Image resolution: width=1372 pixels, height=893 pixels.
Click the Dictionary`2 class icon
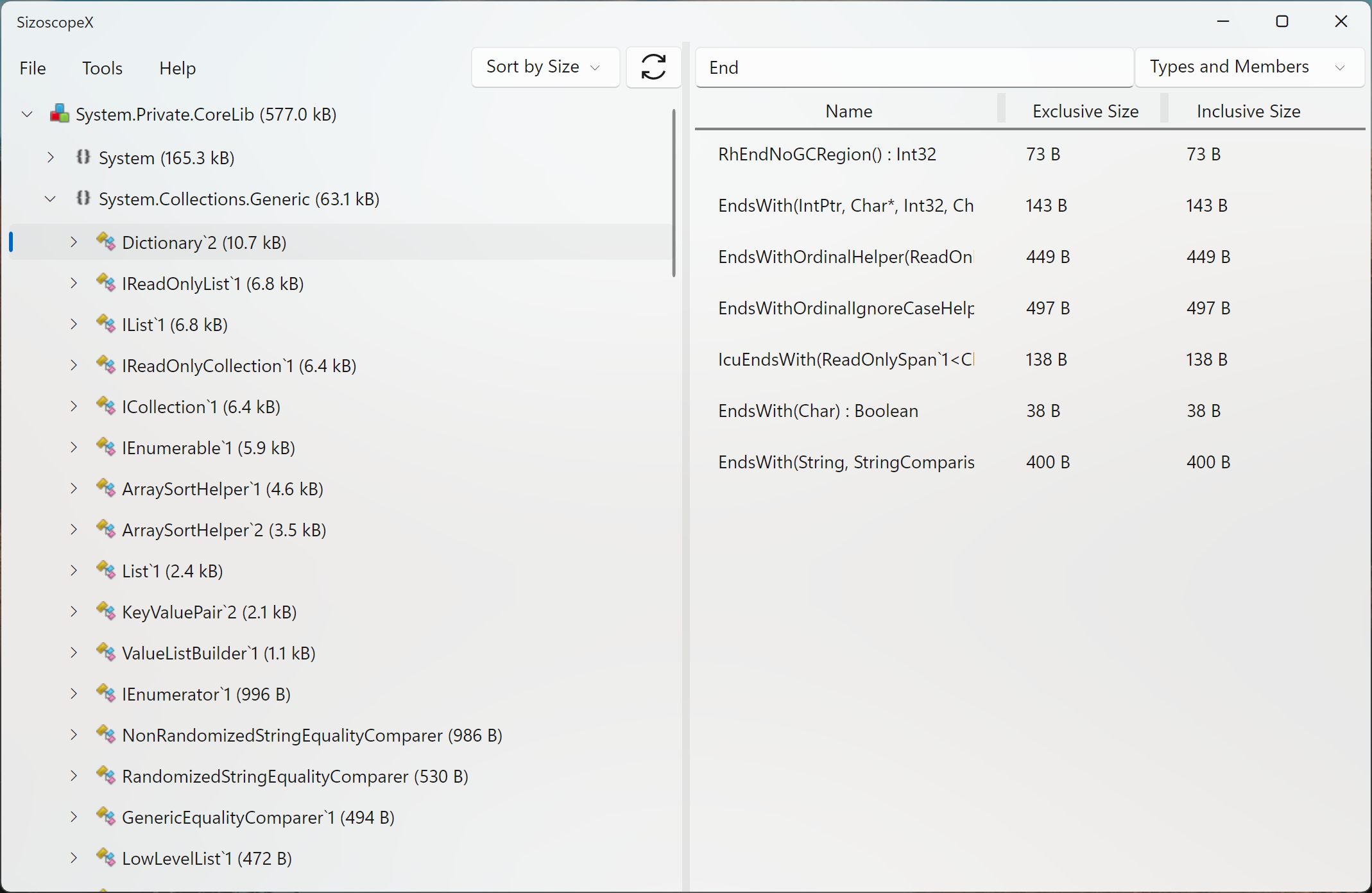pyautogui.click(x=106, y=242)
